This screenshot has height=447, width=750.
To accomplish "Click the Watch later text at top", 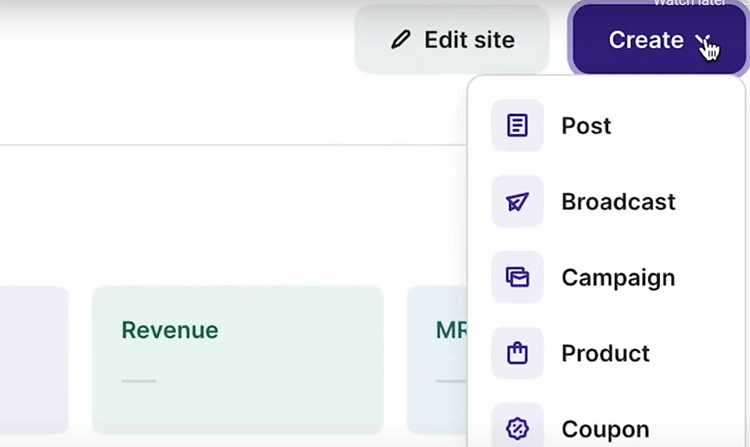I will tap(688, 3).
